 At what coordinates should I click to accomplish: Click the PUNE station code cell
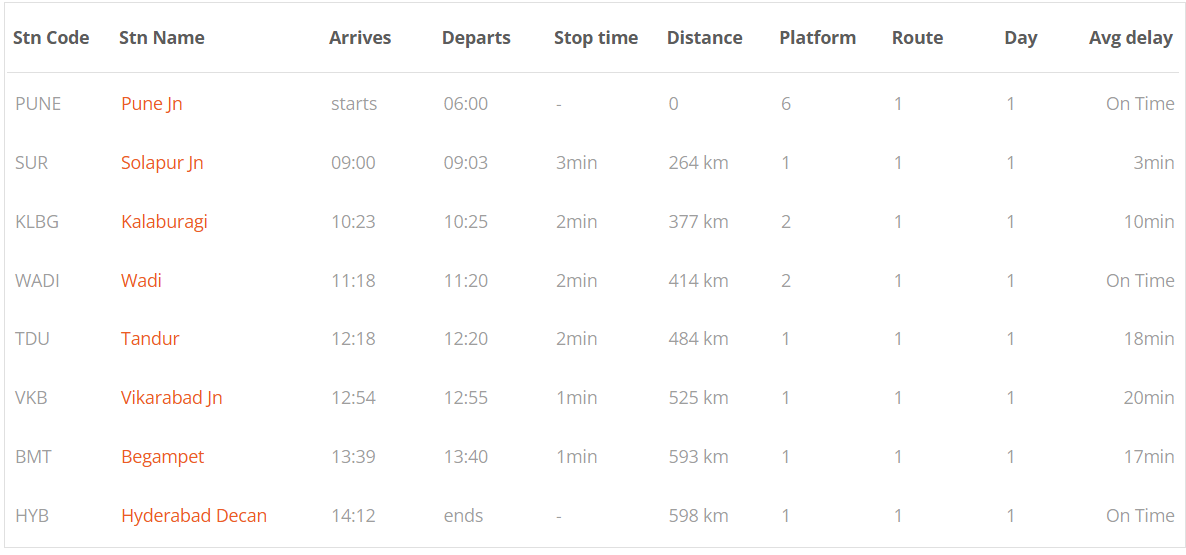(38, 104)
